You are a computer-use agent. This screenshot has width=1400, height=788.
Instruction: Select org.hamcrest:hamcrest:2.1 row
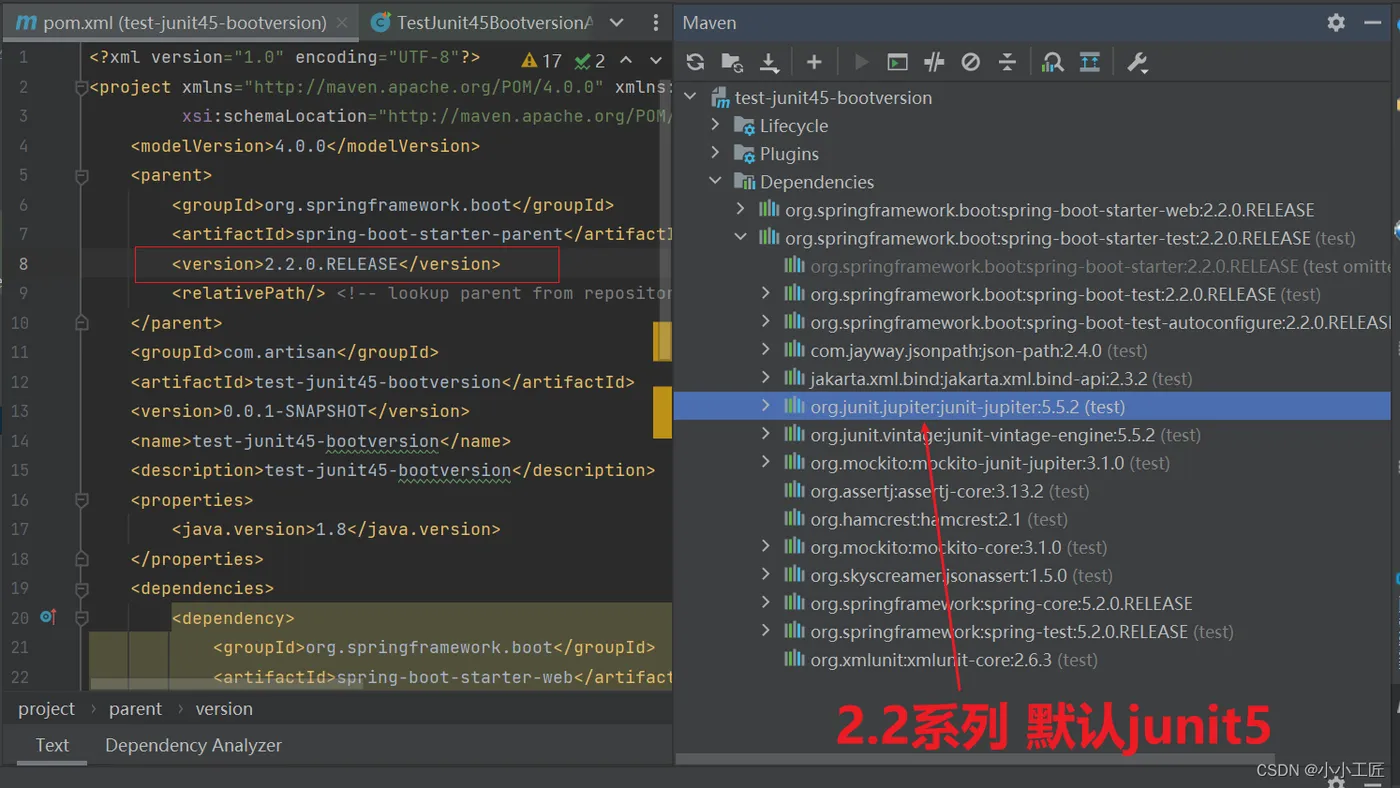click(1033, 519)
